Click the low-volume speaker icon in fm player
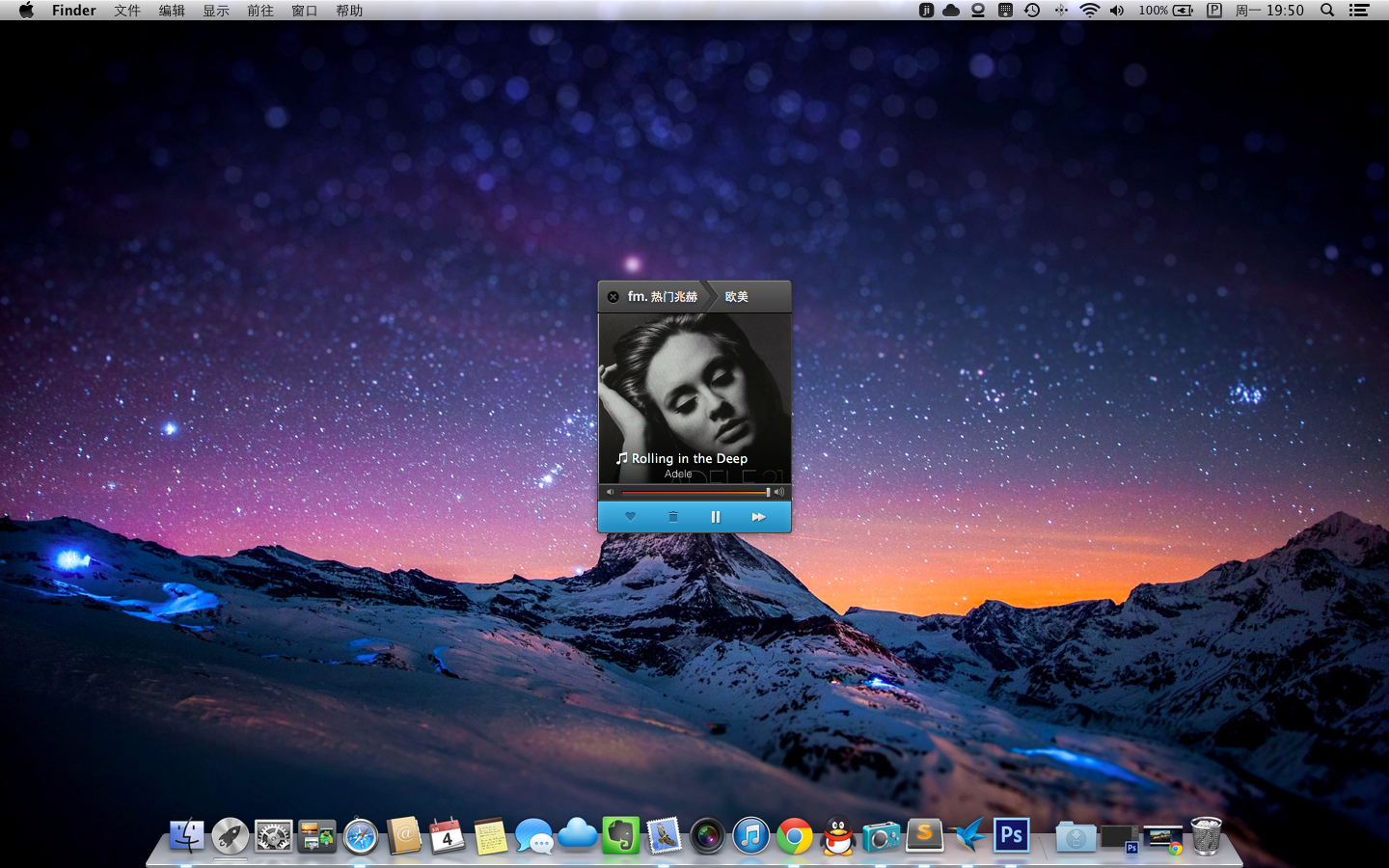This screenshot has height=868, width=1389. point(610,492)
